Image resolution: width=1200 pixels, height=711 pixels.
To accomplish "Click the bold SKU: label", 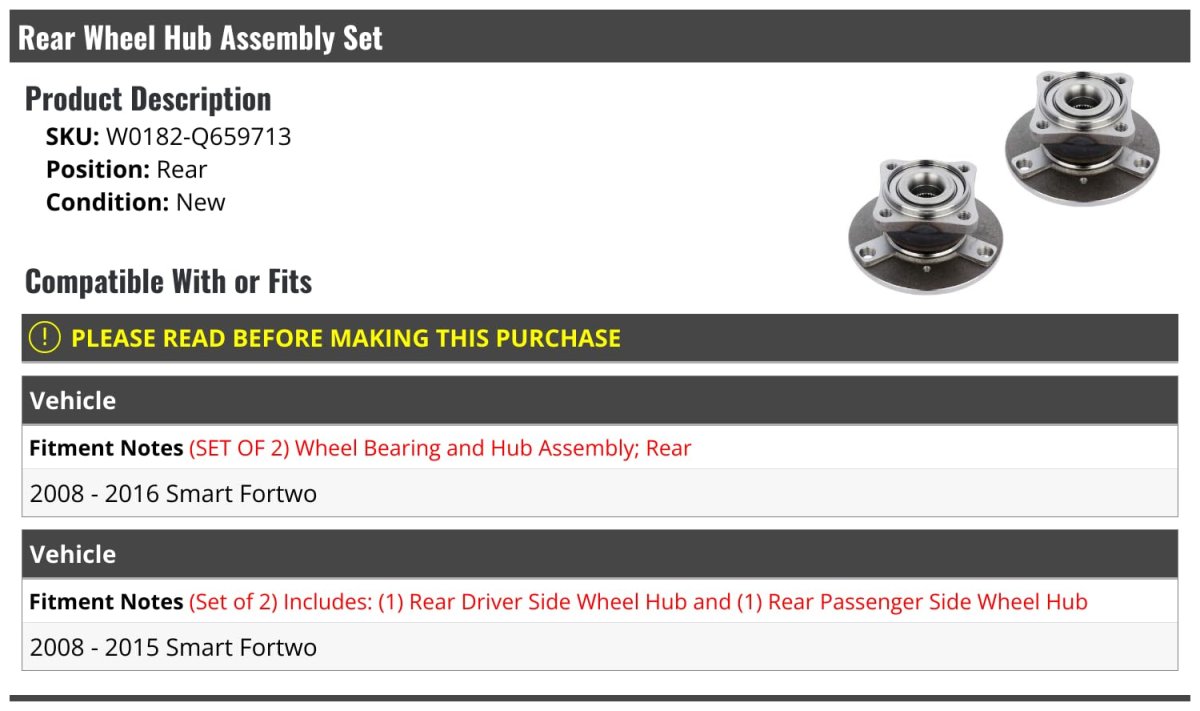I will pos(72,137).
